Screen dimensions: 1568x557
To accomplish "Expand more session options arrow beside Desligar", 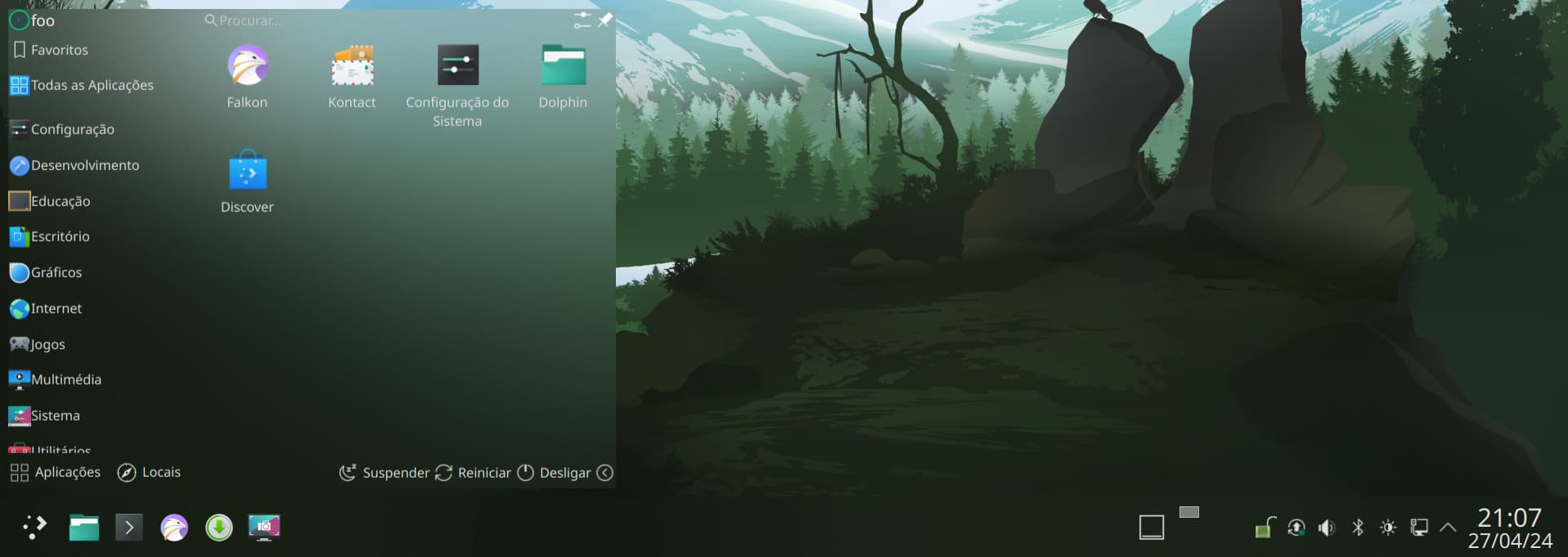I will pyautogui.click(x=604, y=473).
